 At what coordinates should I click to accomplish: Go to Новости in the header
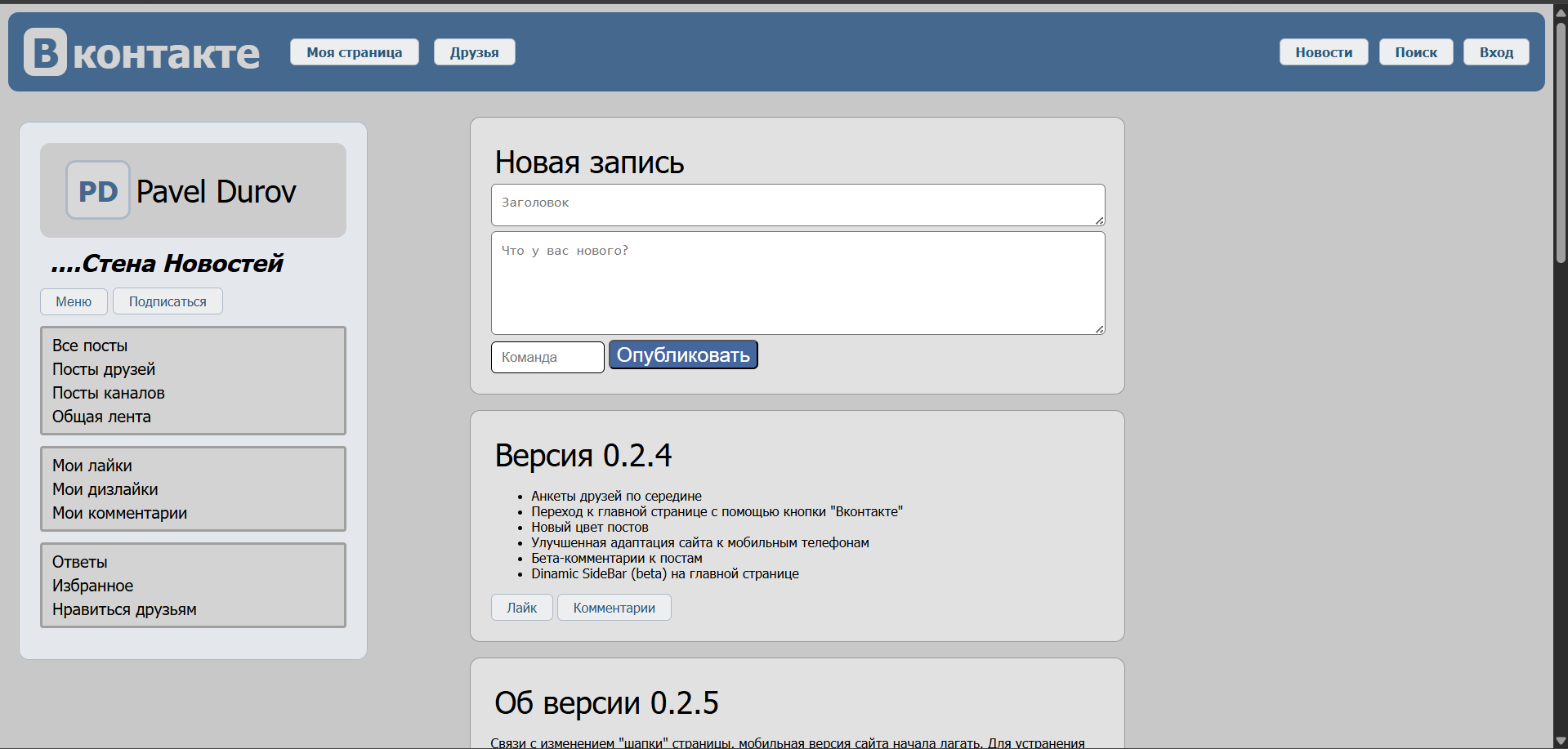pyautogui.click(x=1324, y=52)
